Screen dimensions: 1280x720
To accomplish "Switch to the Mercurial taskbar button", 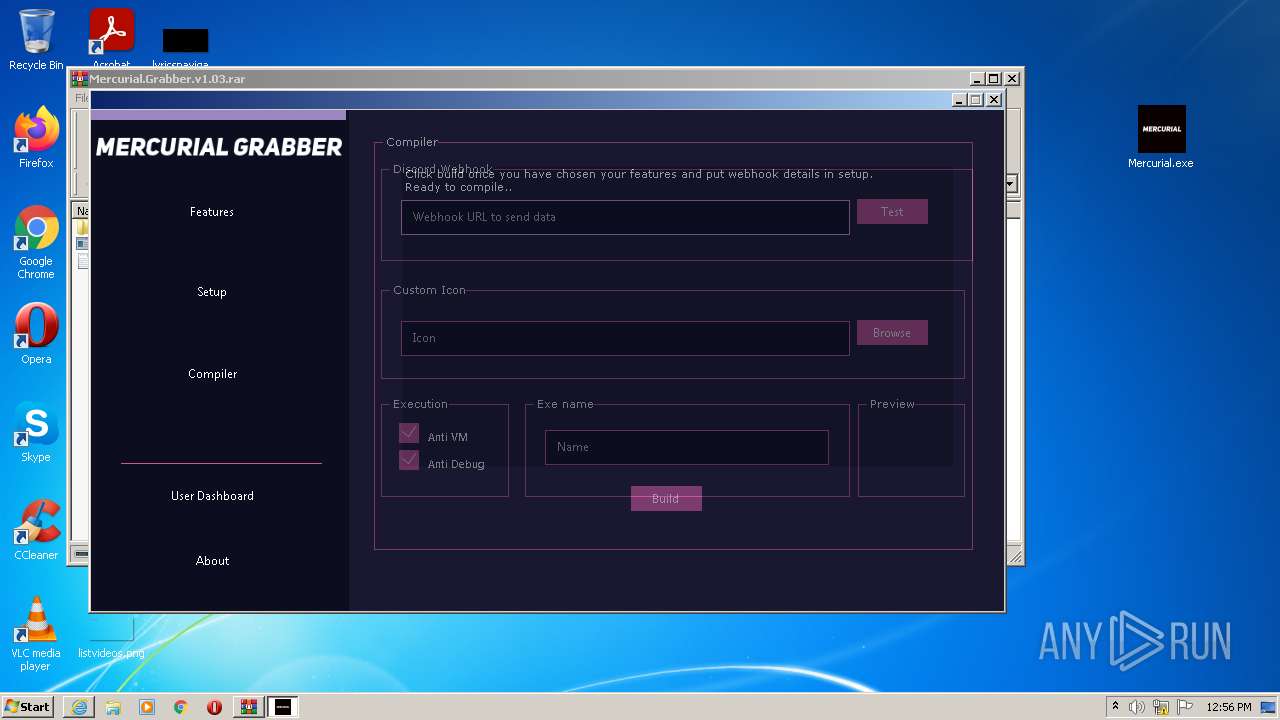I will pyautogui.click(x=283, y=707).
